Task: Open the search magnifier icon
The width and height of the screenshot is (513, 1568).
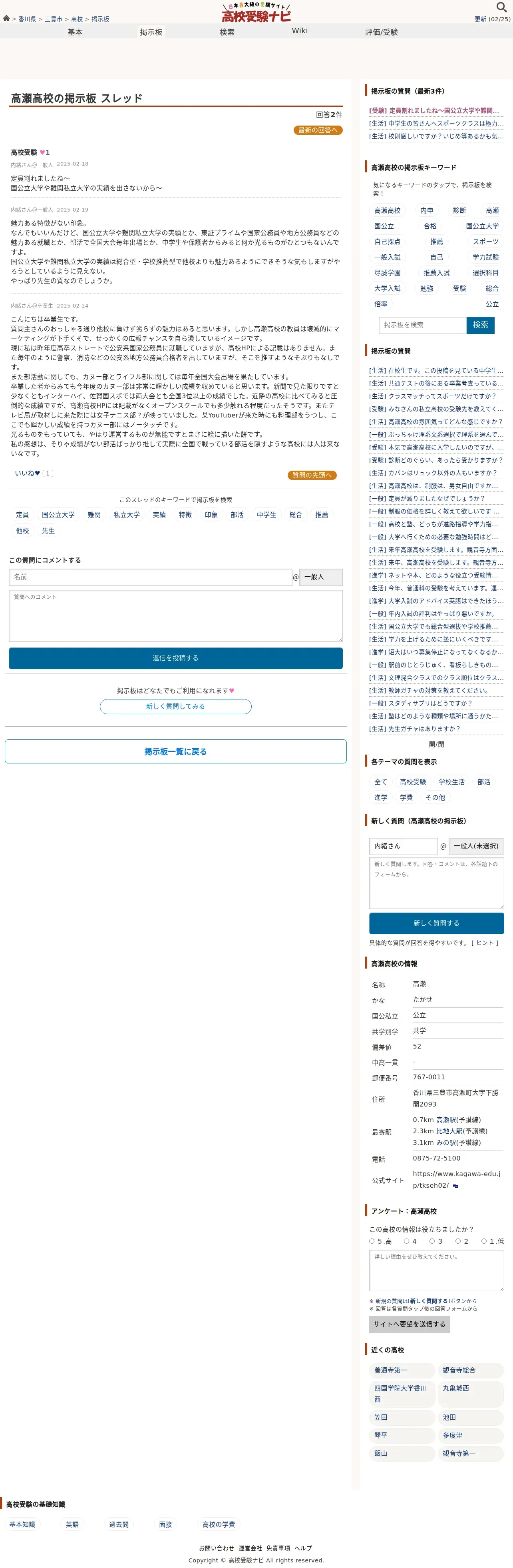Action: click(501, 7)
